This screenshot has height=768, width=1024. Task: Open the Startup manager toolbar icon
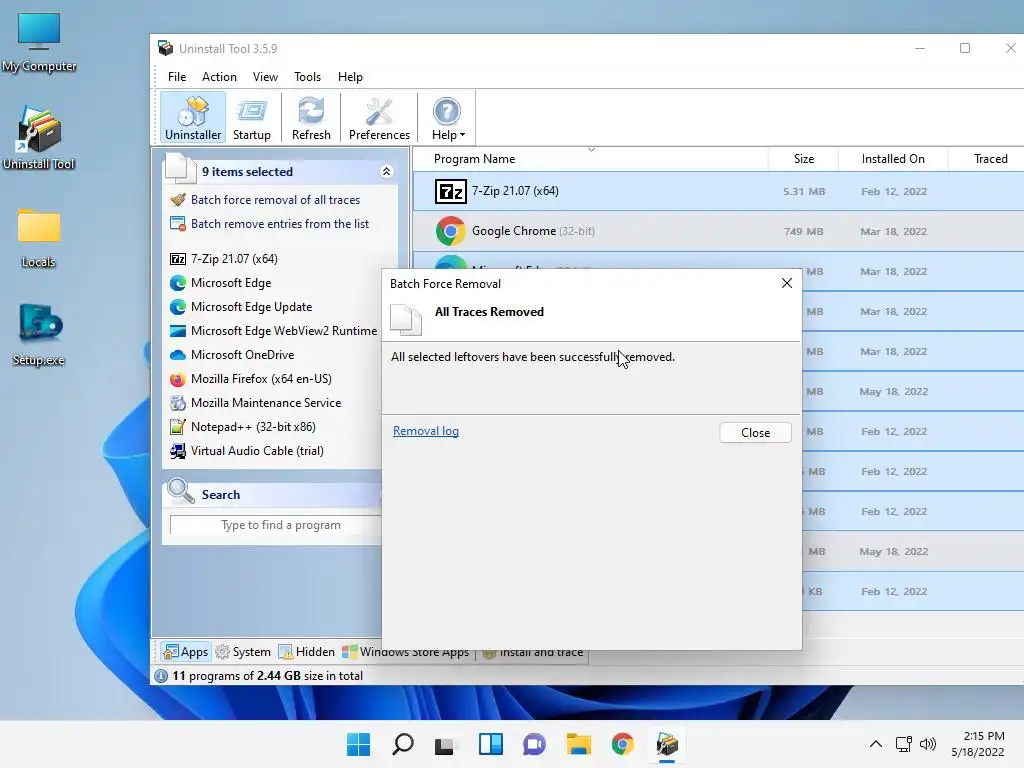point(251,118)
